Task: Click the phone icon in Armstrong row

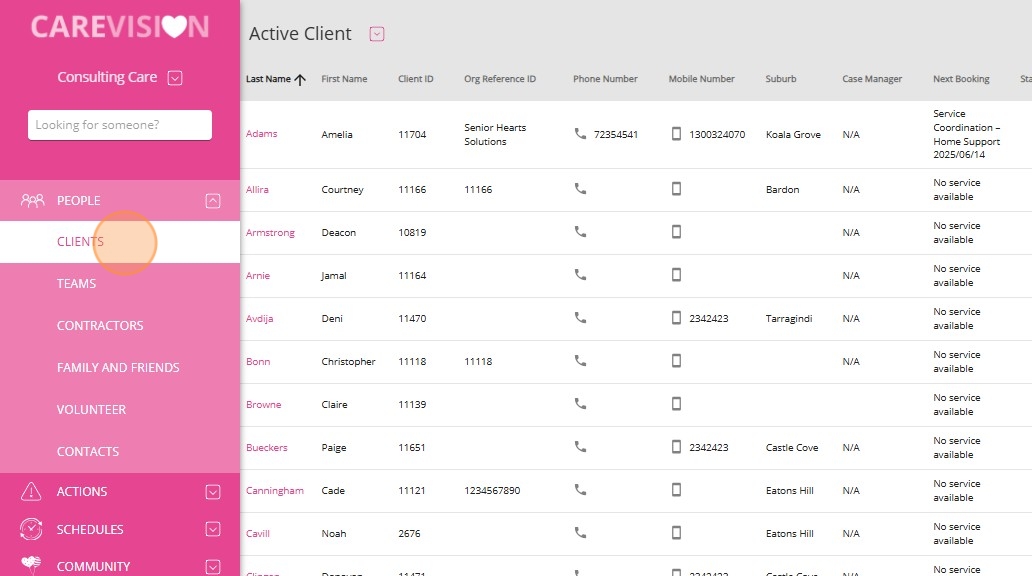Action: coord(580,232)
